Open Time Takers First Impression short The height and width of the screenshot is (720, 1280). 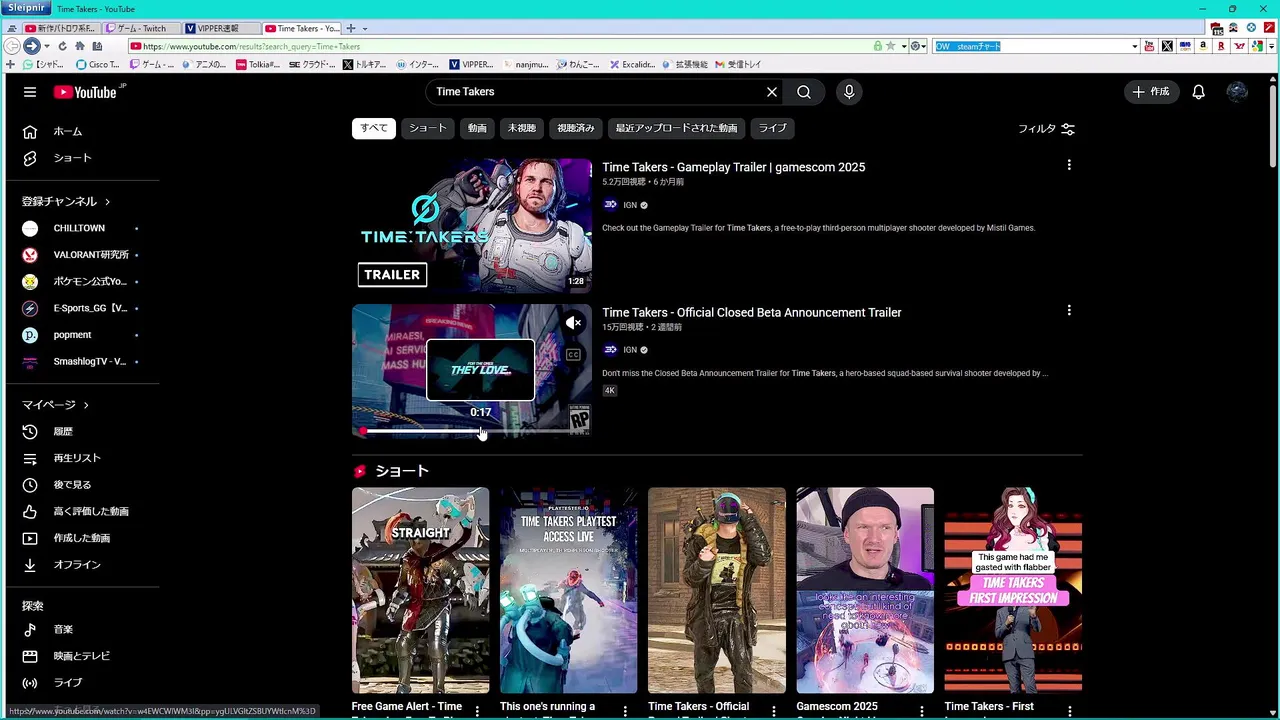(1013, 590)
